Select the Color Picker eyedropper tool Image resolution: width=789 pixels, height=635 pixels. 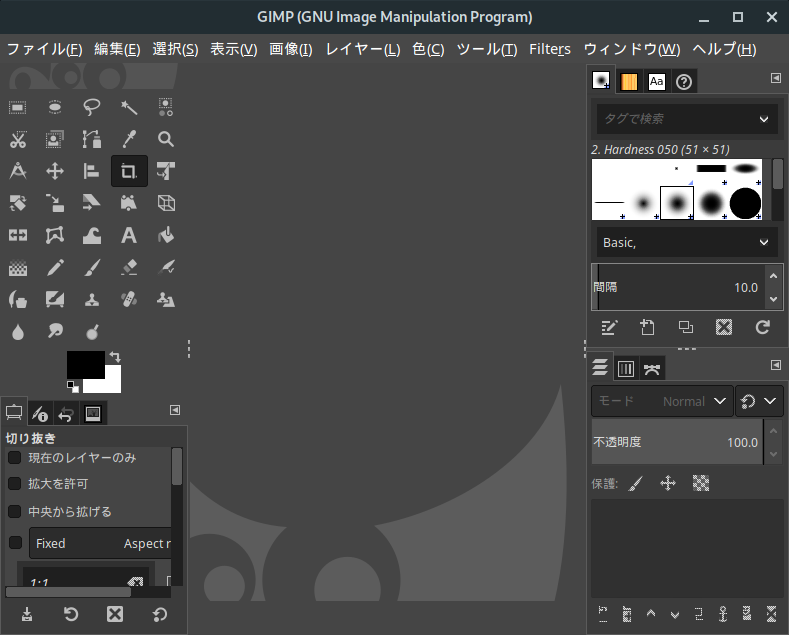(129, 139)
